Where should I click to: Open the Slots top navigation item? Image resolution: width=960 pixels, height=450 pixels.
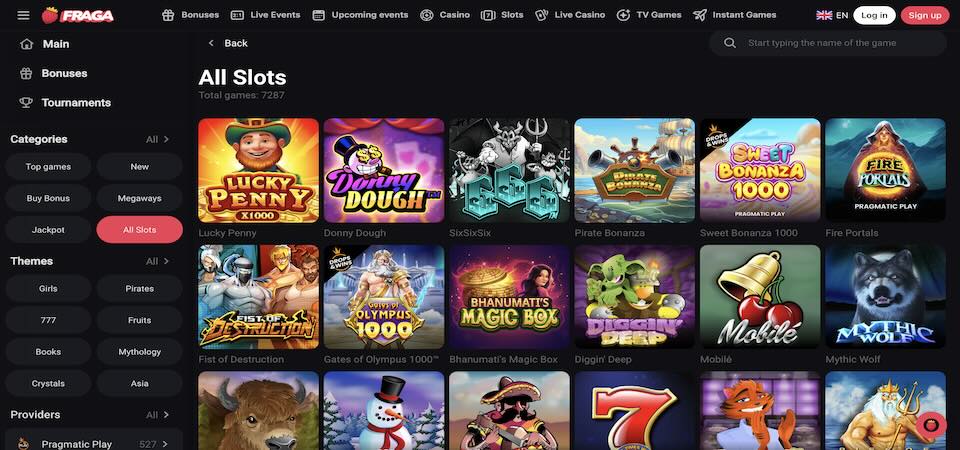pyautogui.click(x=502, y=15)
